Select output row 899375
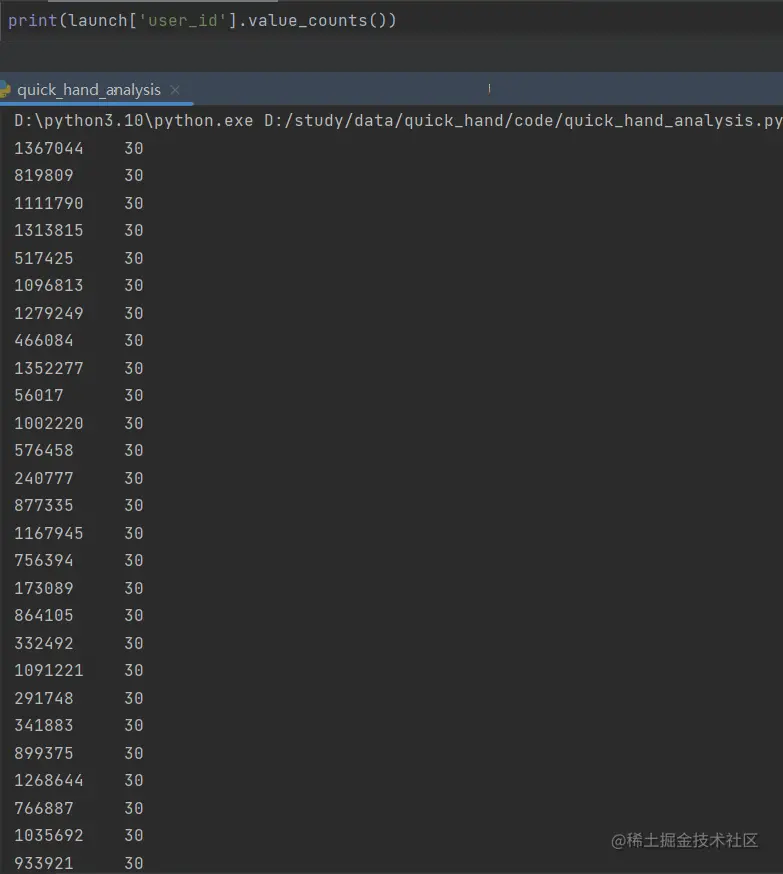Viewport: 783px width, 874px height. 79,754
